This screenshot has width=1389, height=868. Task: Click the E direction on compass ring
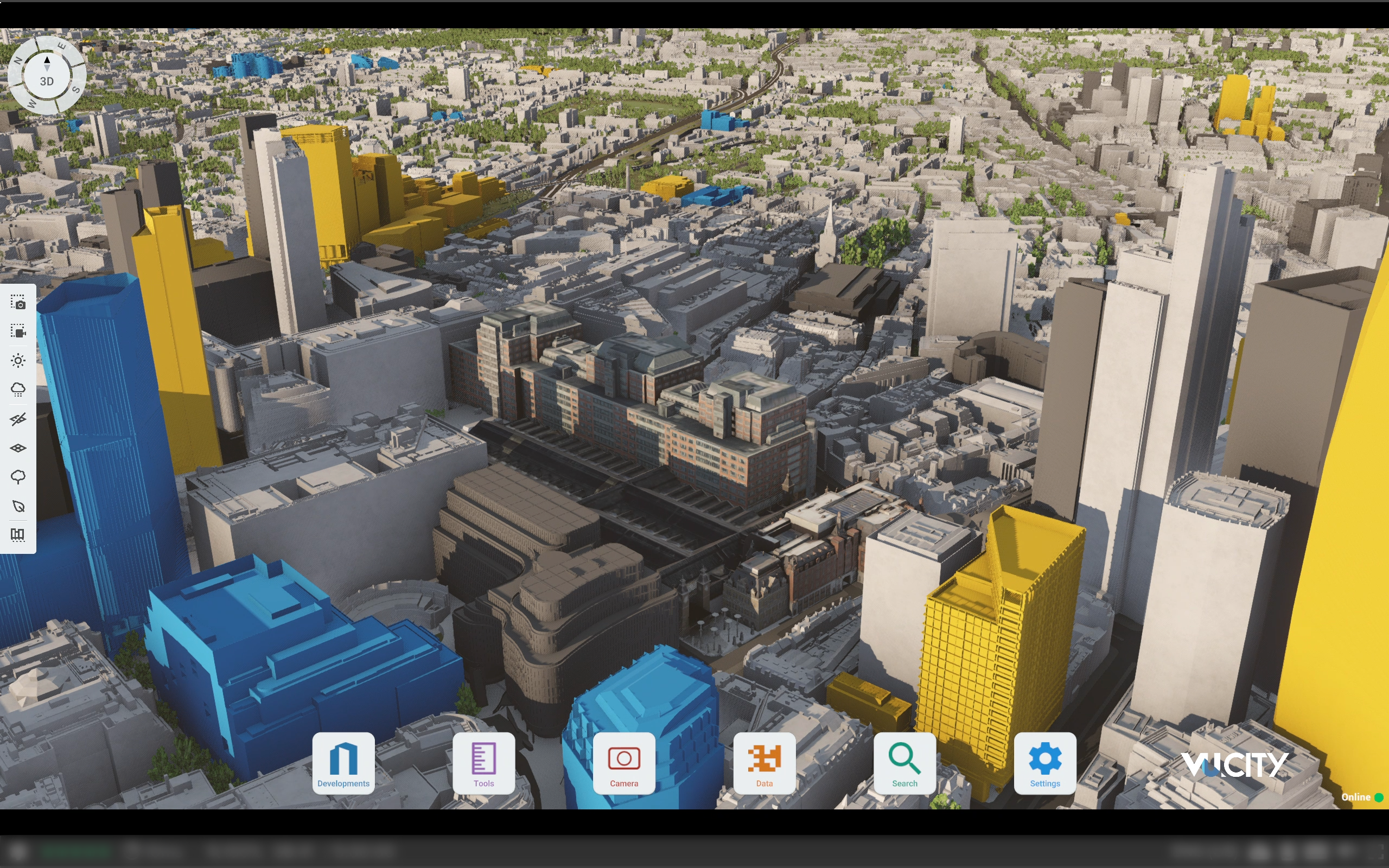point(62,46)
